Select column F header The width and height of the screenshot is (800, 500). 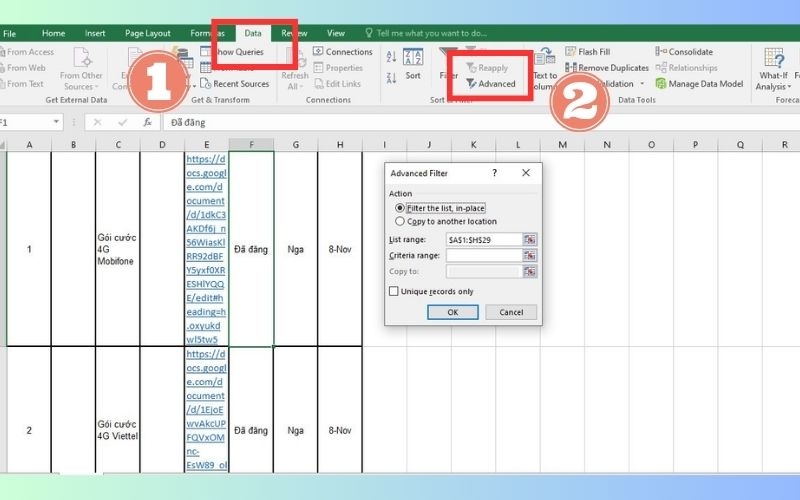(251, 145)
